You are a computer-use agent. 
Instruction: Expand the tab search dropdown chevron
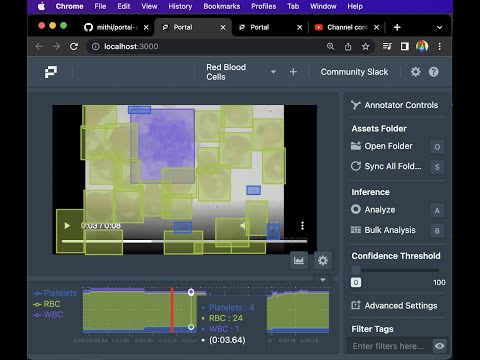[x=439, y=27]
